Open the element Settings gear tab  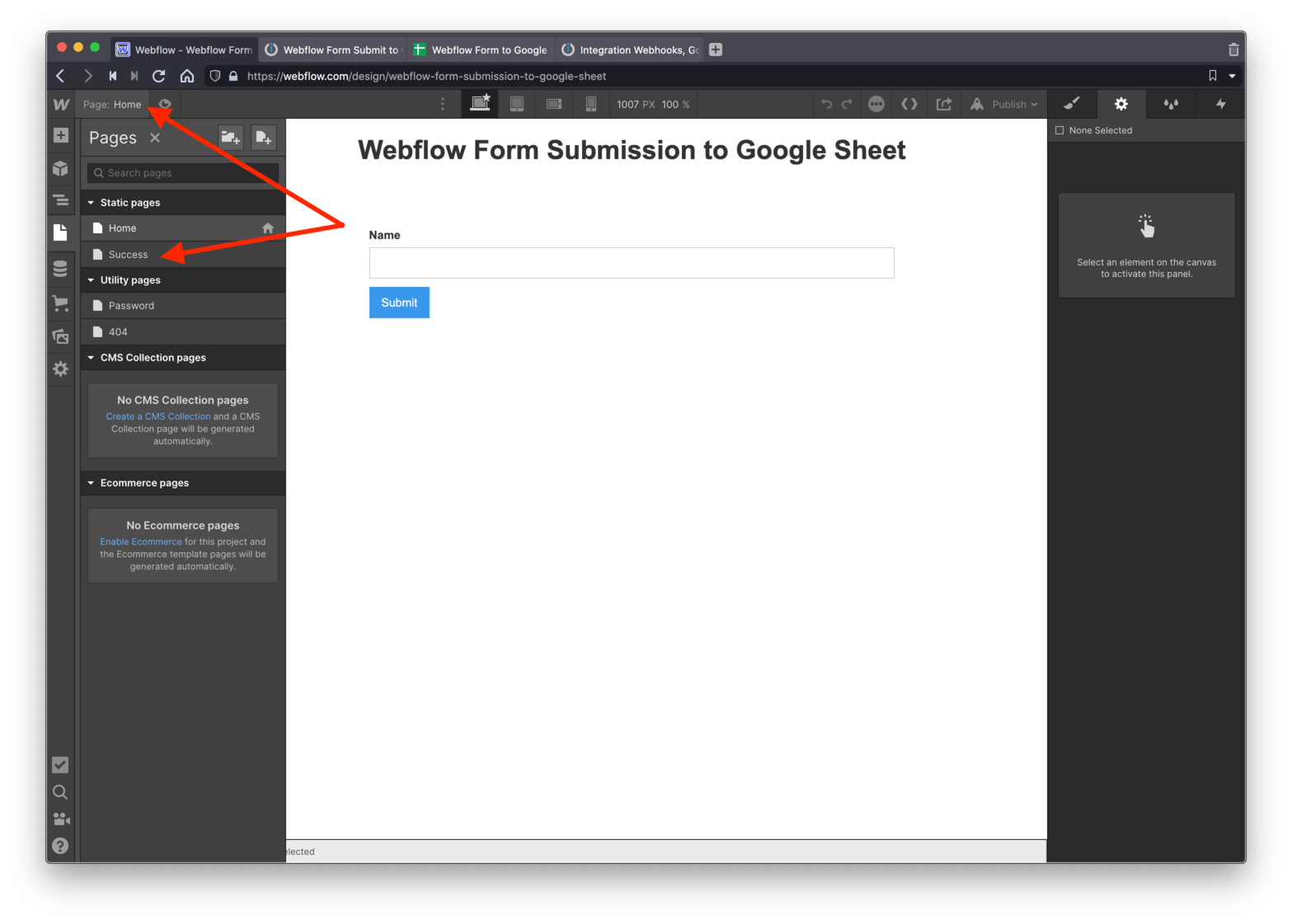point(1121,104)
